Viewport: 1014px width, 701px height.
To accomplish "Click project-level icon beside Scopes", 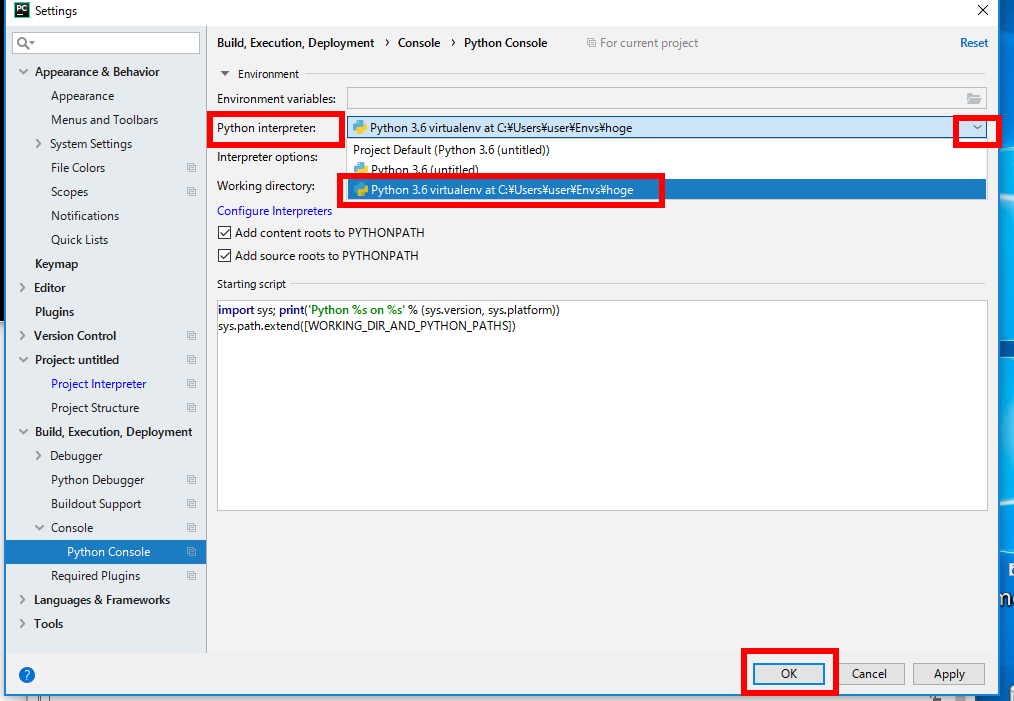I will (x=191, y=191).
